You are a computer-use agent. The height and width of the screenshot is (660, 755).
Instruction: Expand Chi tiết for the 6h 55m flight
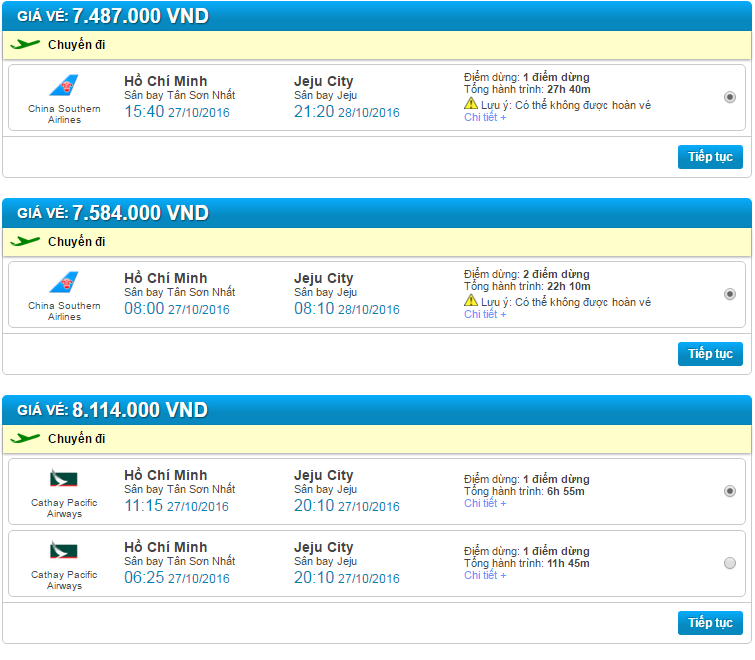pyautogui.click(x=485, y=504)
